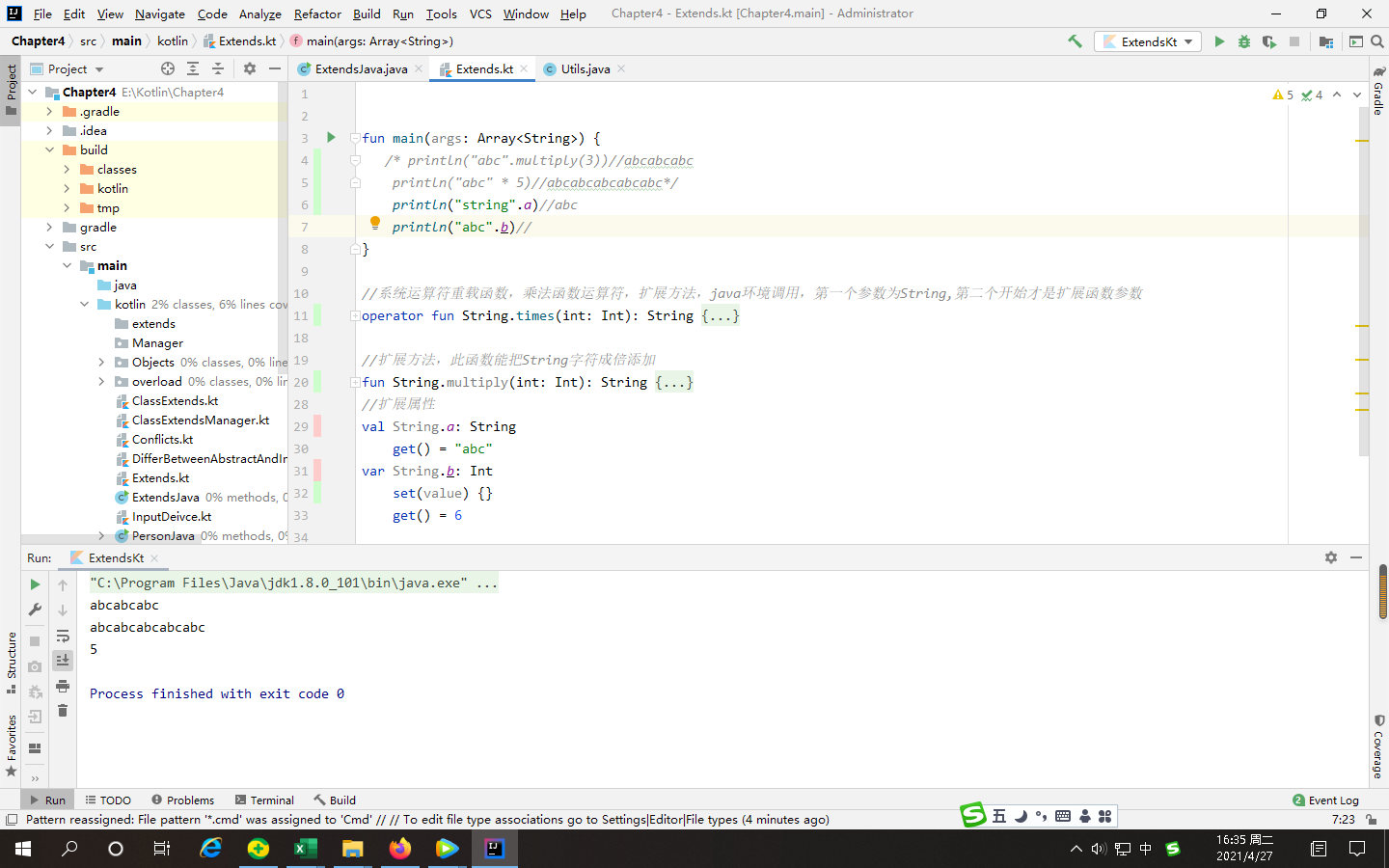The width and height of the screenshot is (1389, 868).
Task: Go to the next highlighted error arrow
Action: [1357, 95]
